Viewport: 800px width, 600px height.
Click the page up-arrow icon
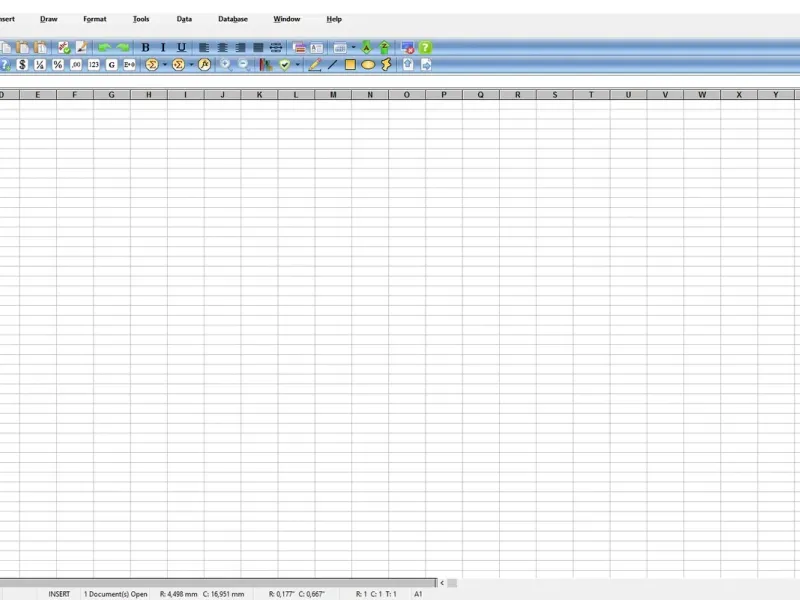(x=408, y=65)
